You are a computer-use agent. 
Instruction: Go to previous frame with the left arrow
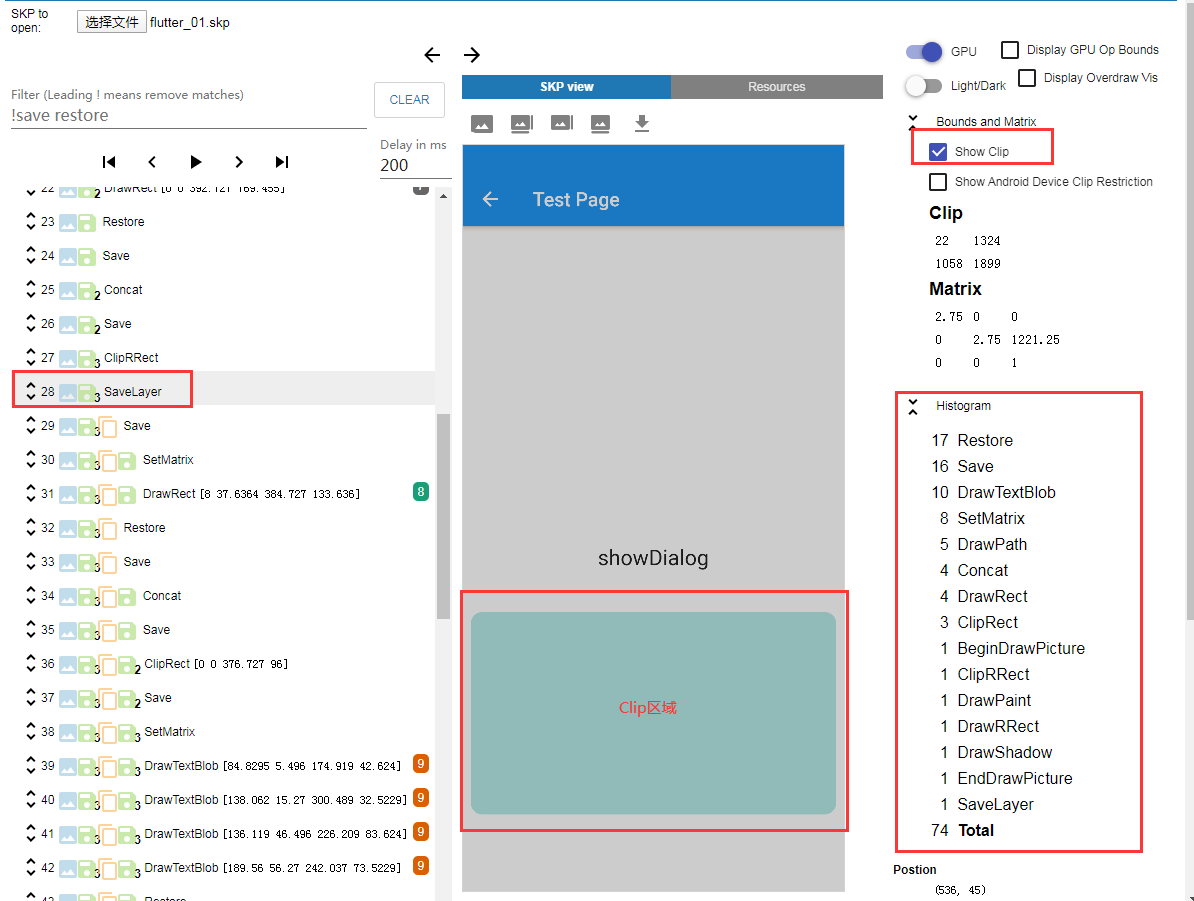pos(432,55)
